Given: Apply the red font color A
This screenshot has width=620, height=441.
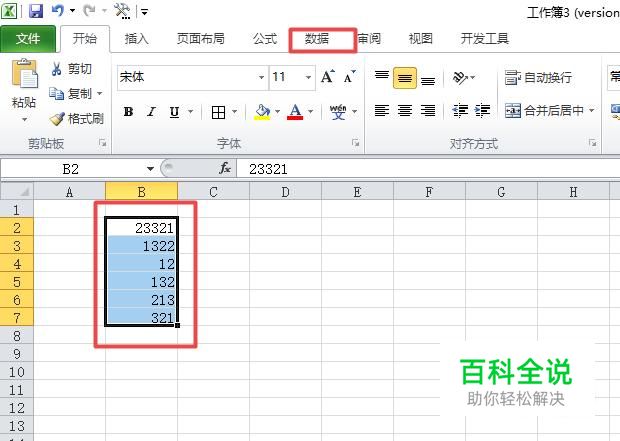Looking at the screenshot, I should (x=295, y=112).
